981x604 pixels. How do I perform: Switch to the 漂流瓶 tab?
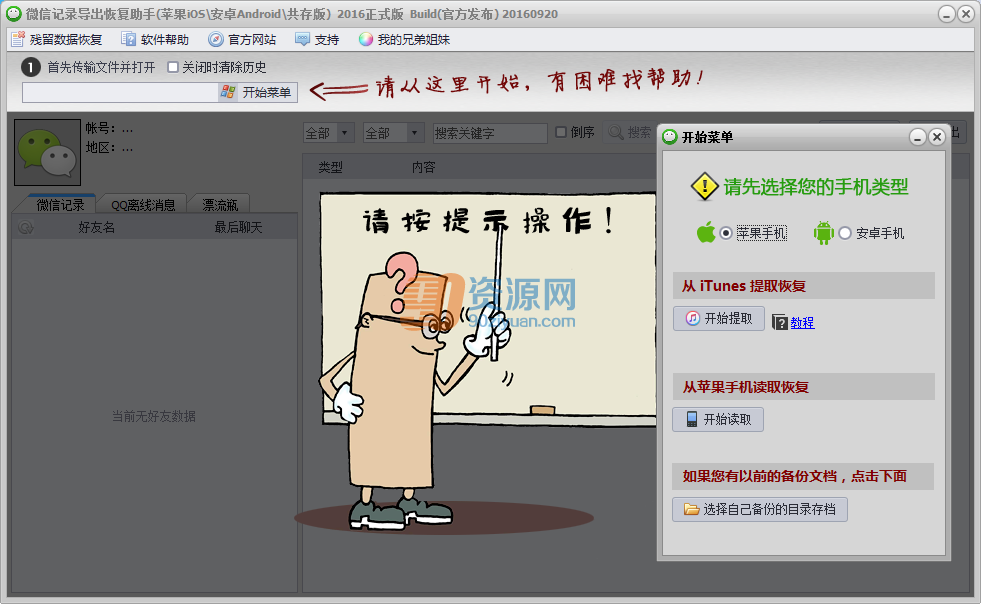[x=220, y=205]
